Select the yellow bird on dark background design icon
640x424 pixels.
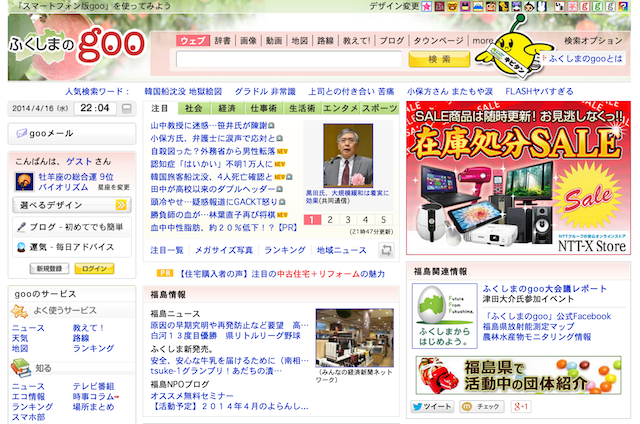(504, 6)
